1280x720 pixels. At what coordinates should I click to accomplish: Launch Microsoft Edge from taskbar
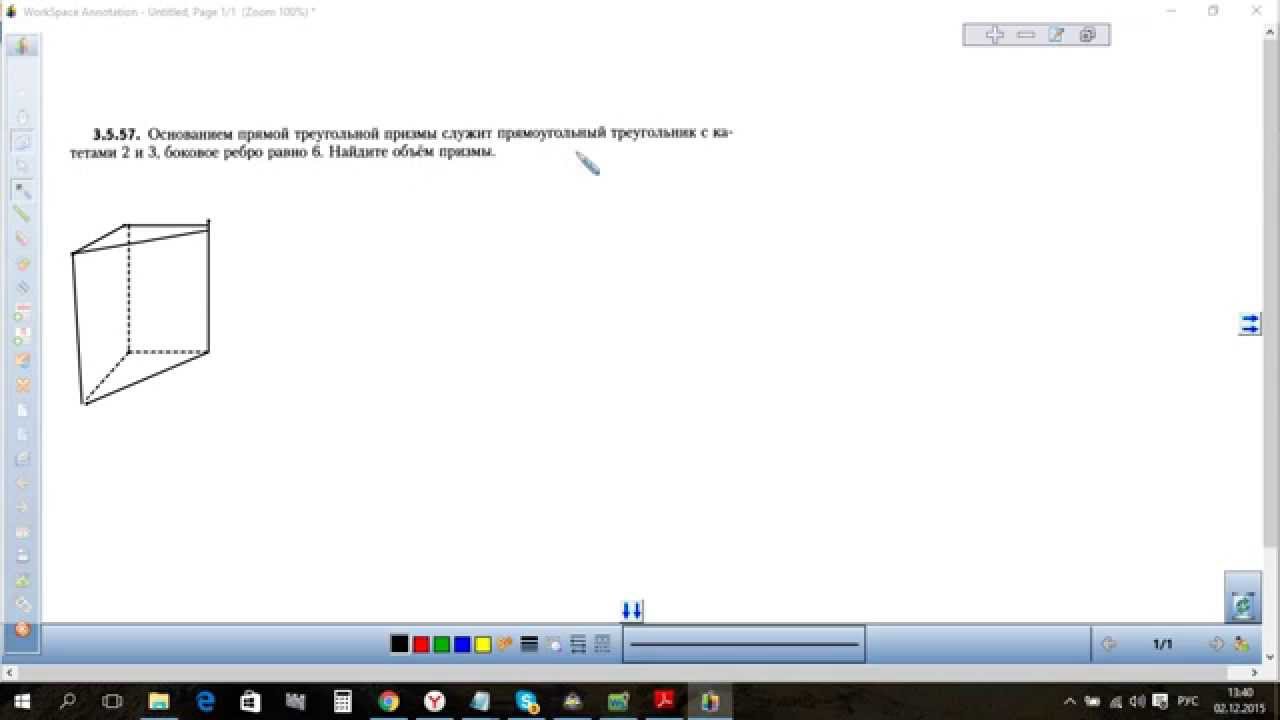point(205,701)
